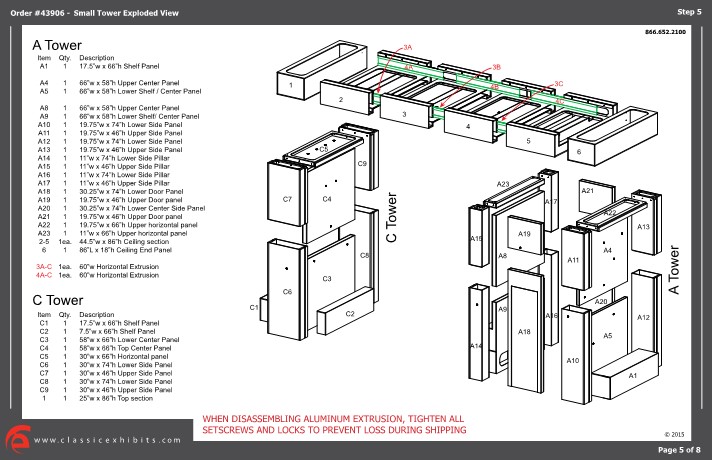Click the red aluminum extrusion warning text

pos(334,424)
